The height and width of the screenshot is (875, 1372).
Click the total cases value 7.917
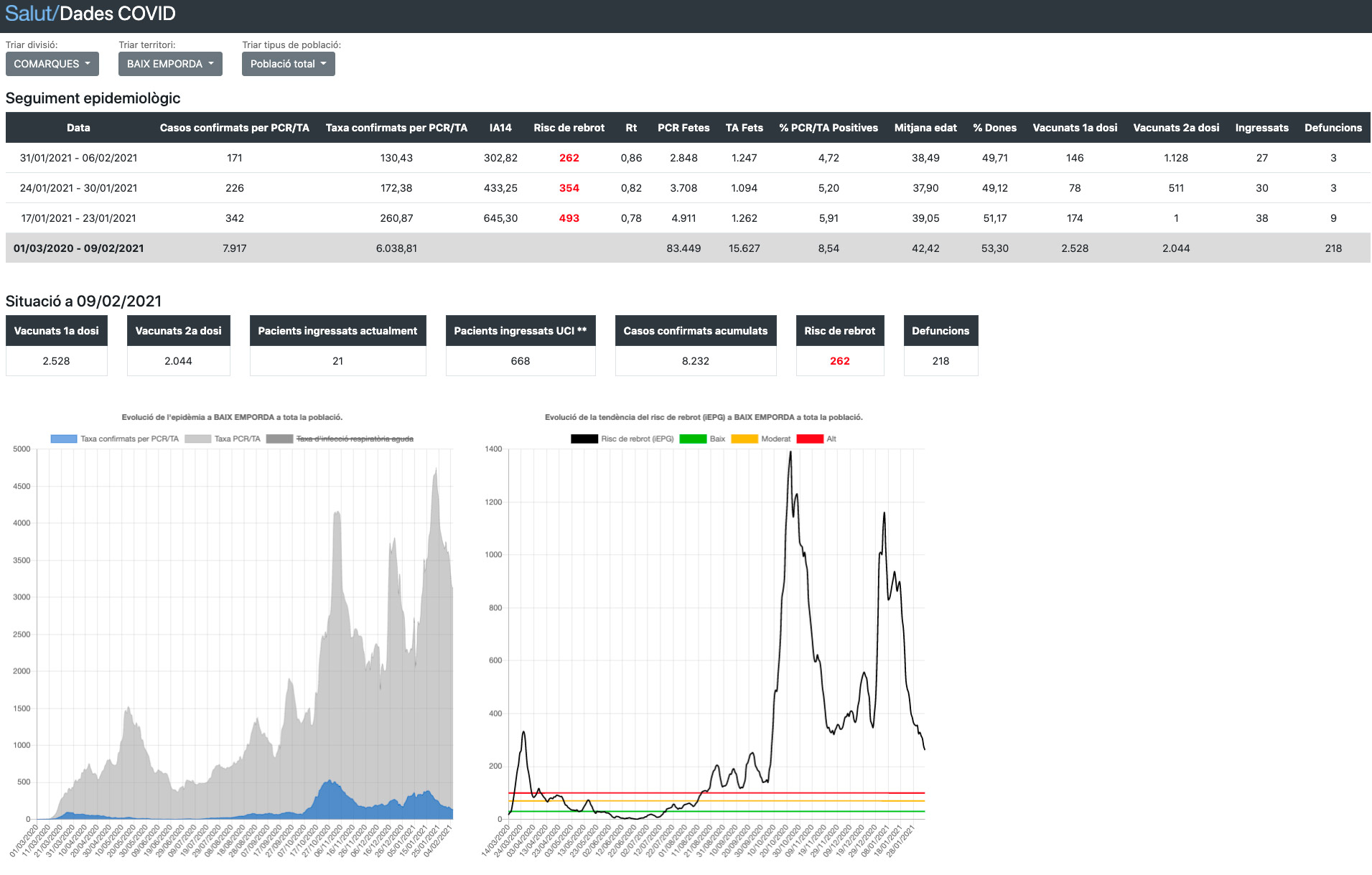pos(235,248)
